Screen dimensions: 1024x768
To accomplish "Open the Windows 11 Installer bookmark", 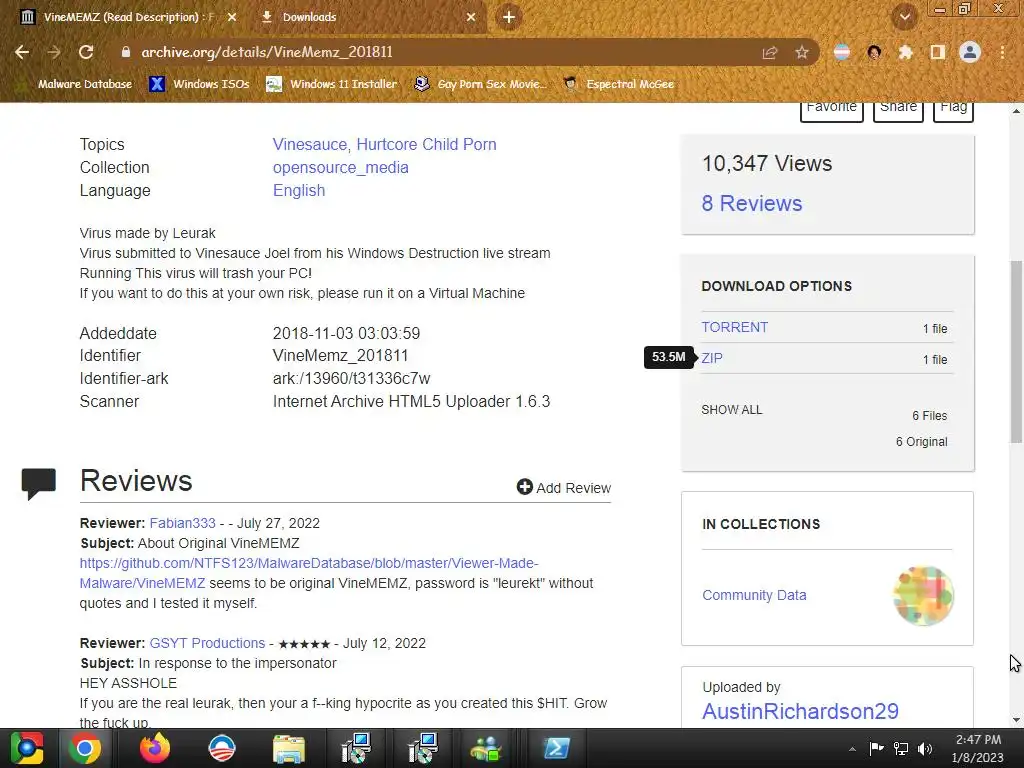I will 332,84.
